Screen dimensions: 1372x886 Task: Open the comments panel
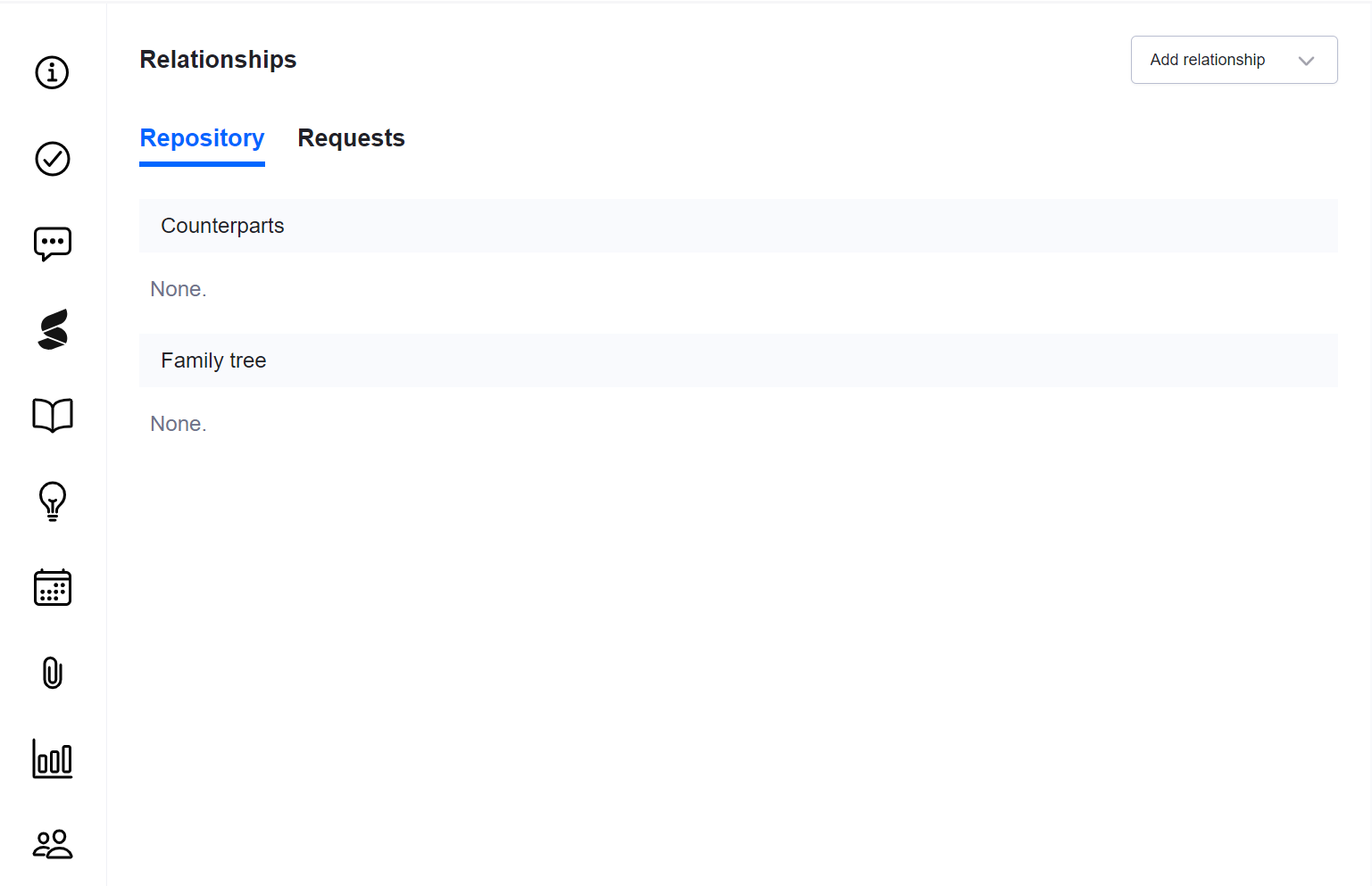[x=52, y=243]
